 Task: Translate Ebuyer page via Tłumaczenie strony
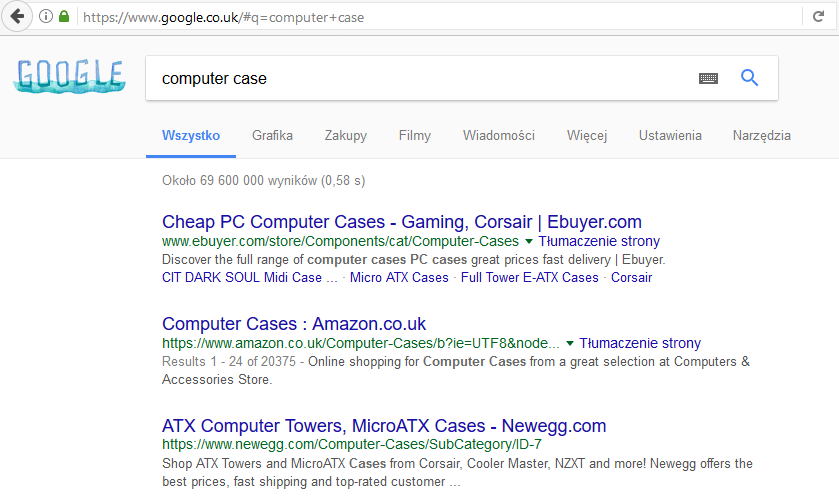tap(599, 241)
